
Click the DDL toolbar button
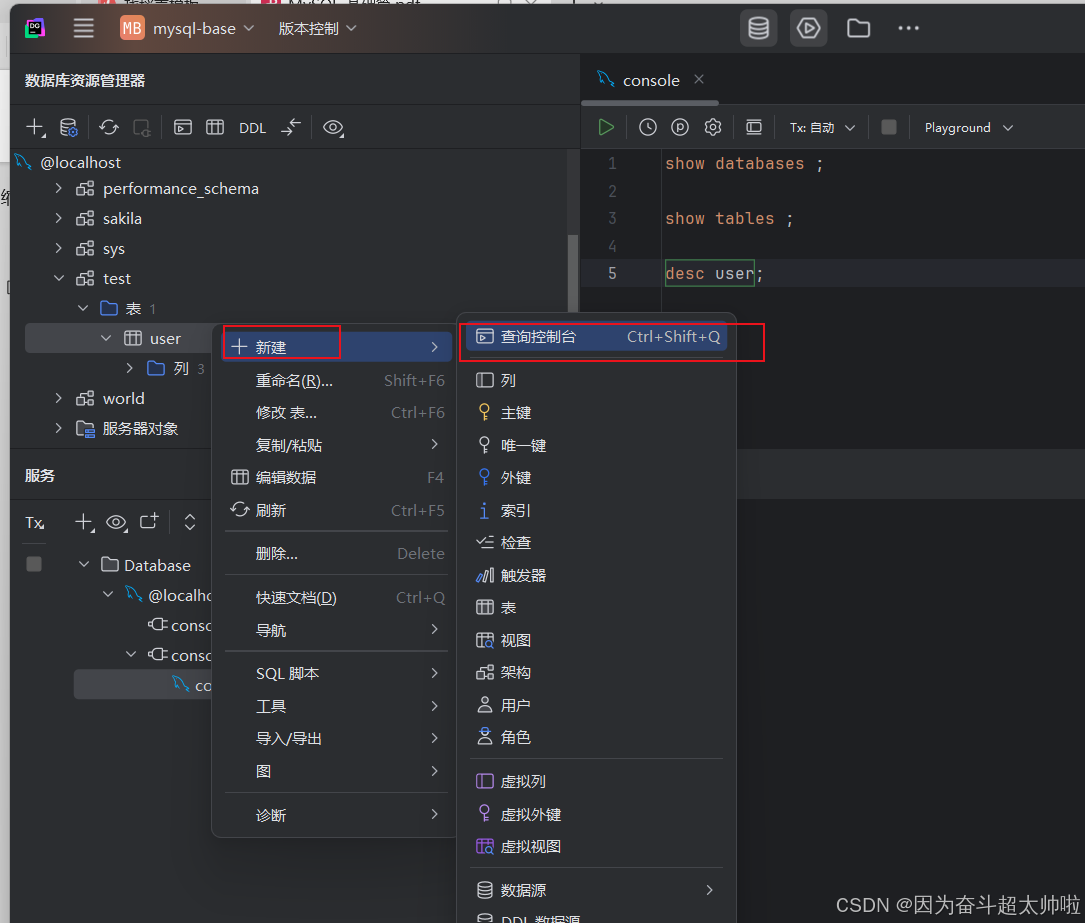tap(253, 128)
